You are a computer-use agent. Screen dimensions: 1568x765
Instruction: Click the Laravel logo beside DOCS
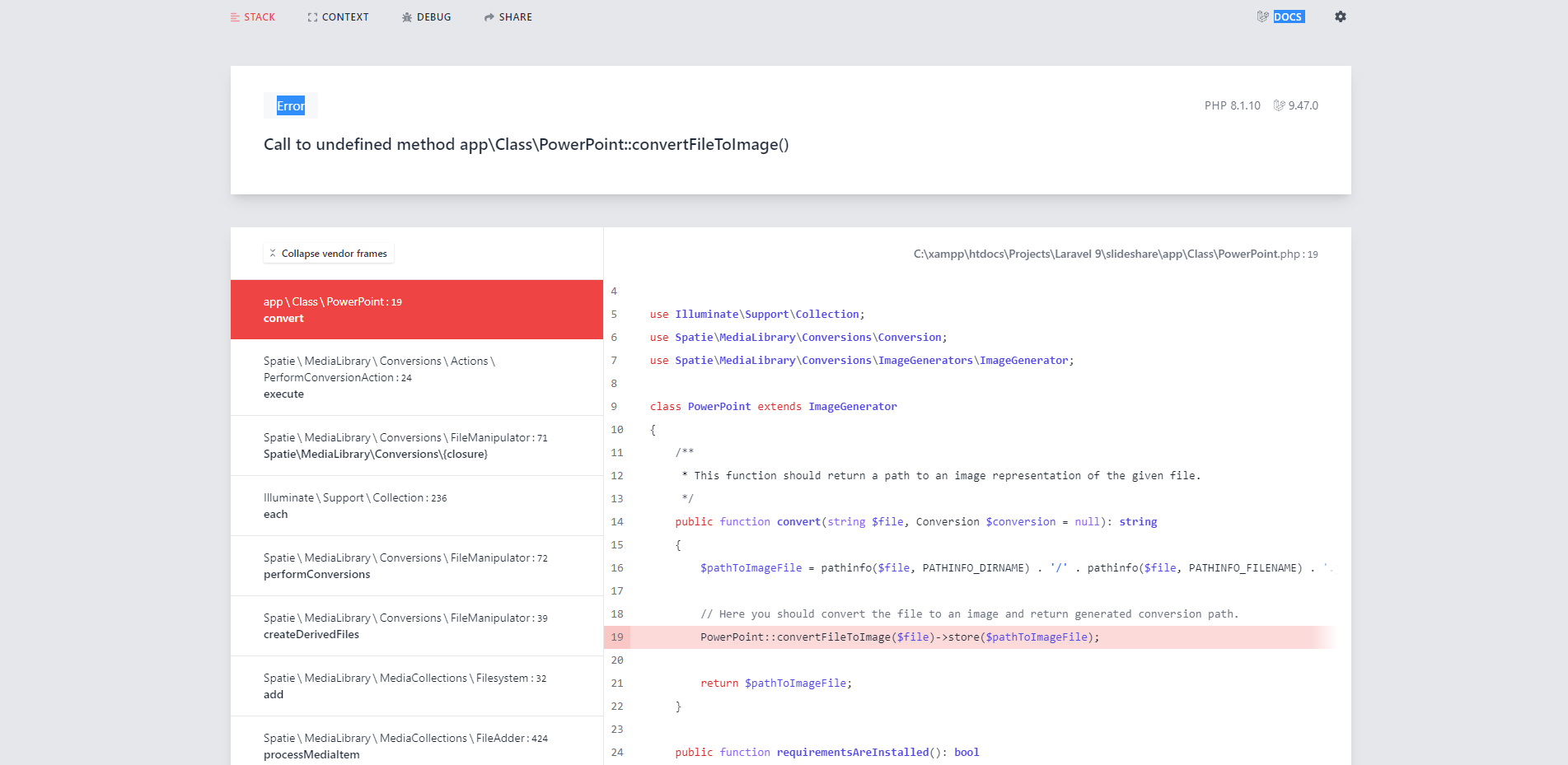pos(1262,16)
